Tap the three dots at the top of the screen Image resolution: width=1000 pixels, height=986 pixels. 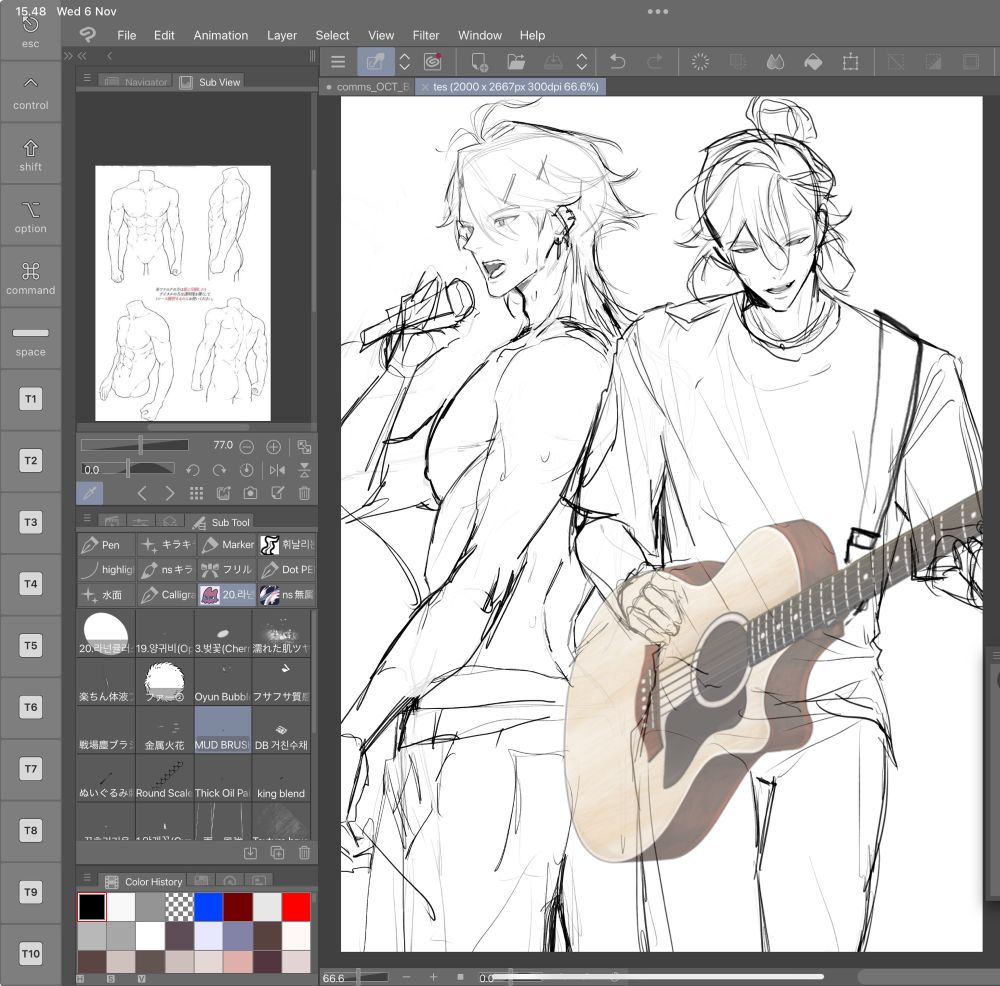click(x=658, y=11)
